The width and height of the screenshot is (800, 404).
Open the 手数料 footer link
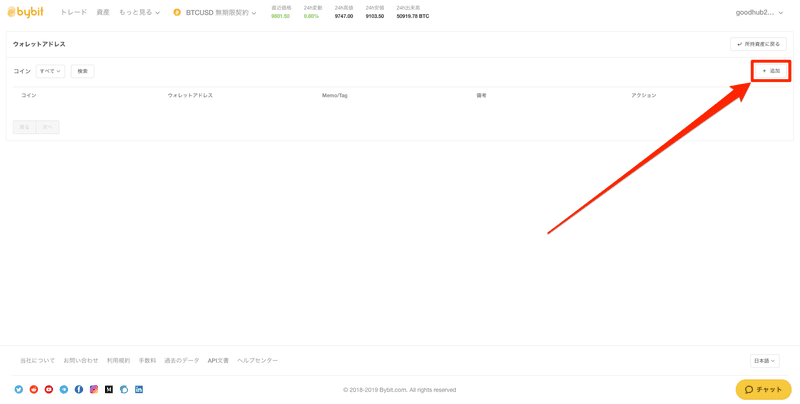click(x=147, y=361)
